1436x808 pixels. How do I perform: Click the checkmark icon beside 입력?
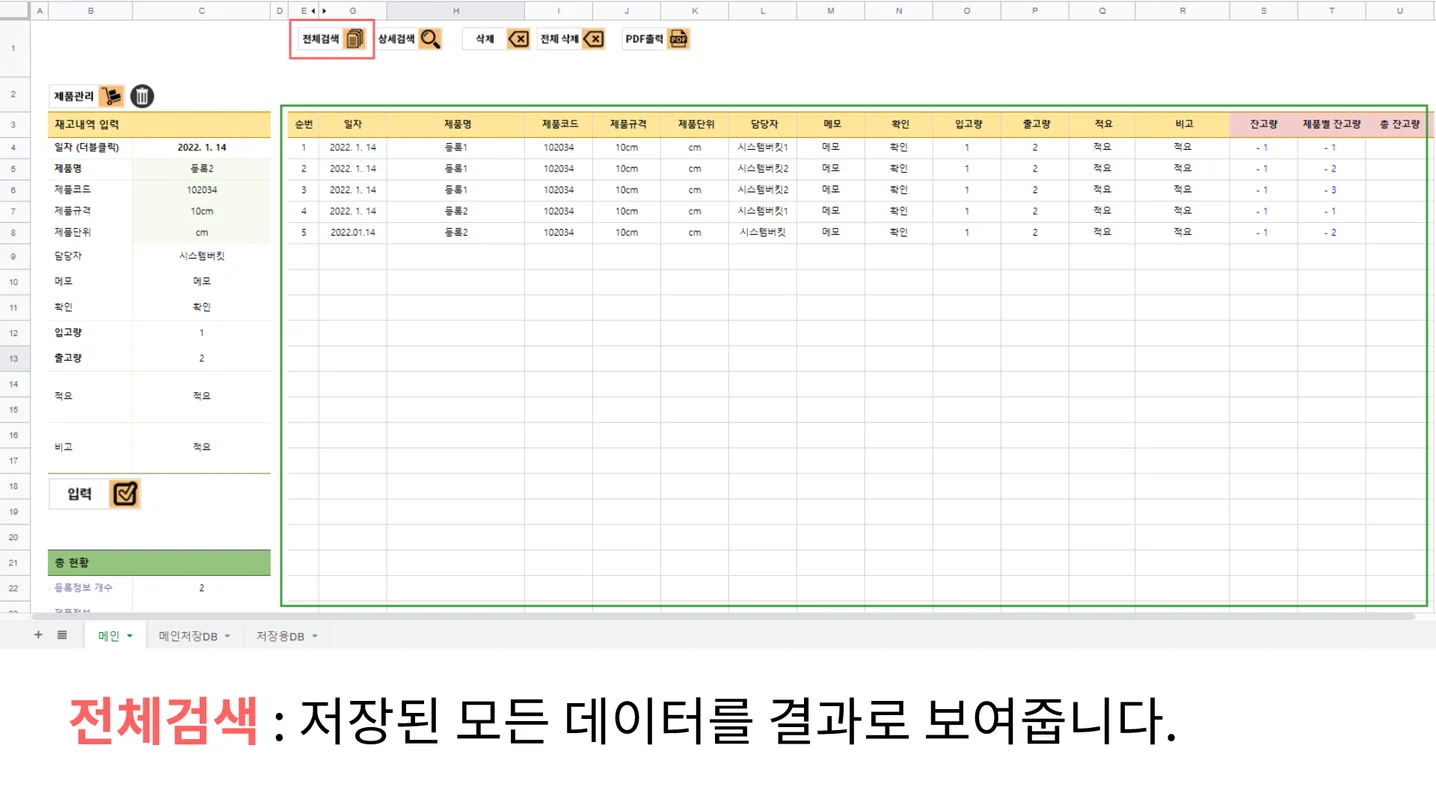(125, 494)
